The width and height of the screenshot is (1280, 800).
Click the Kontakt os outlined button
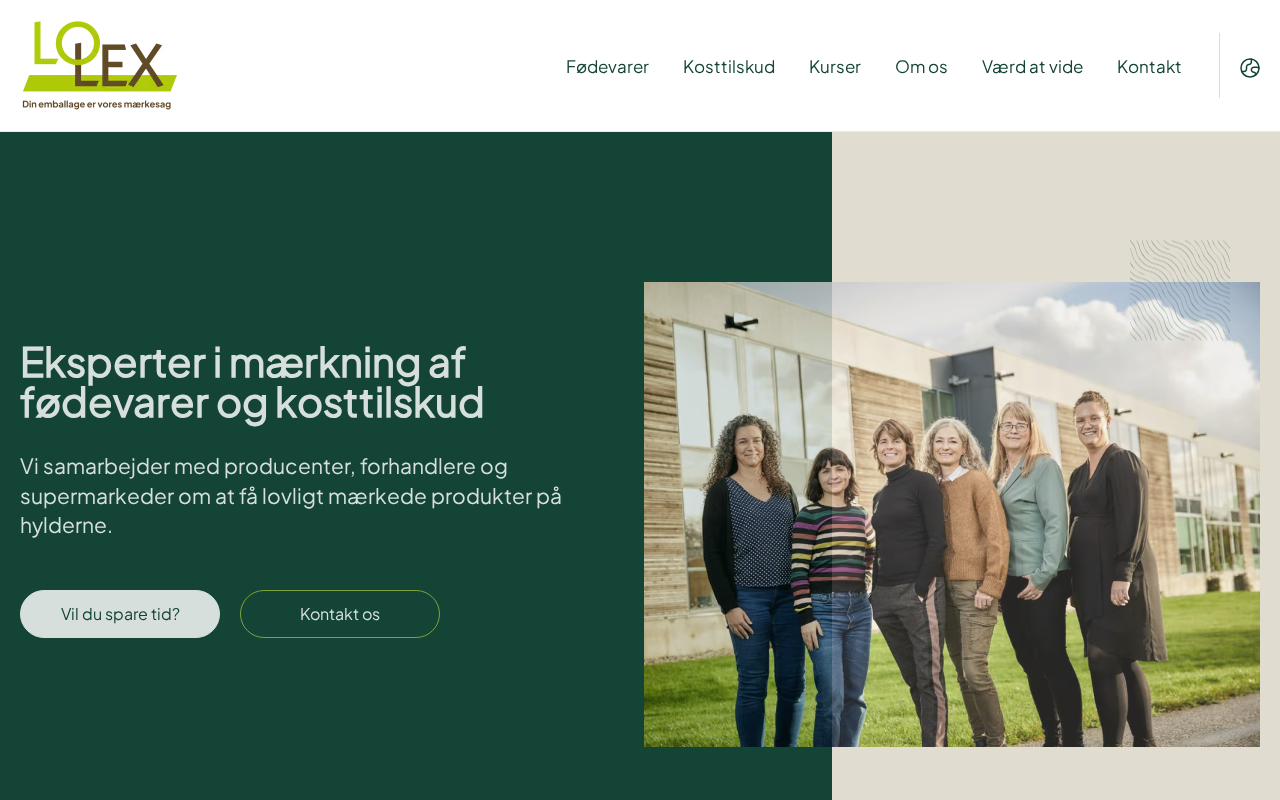[x=340, y=614]
